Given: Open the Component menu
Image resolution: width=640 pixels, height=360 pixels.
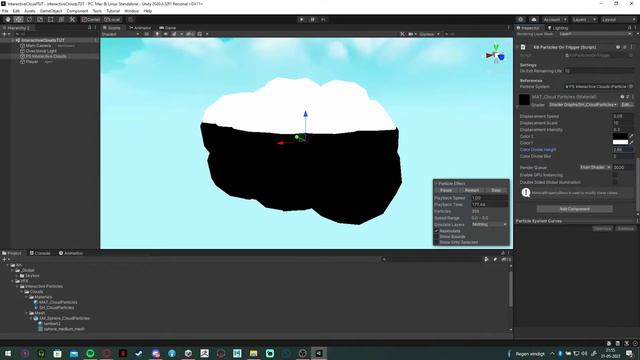Looking at the screenshot, I should [77, 11].
